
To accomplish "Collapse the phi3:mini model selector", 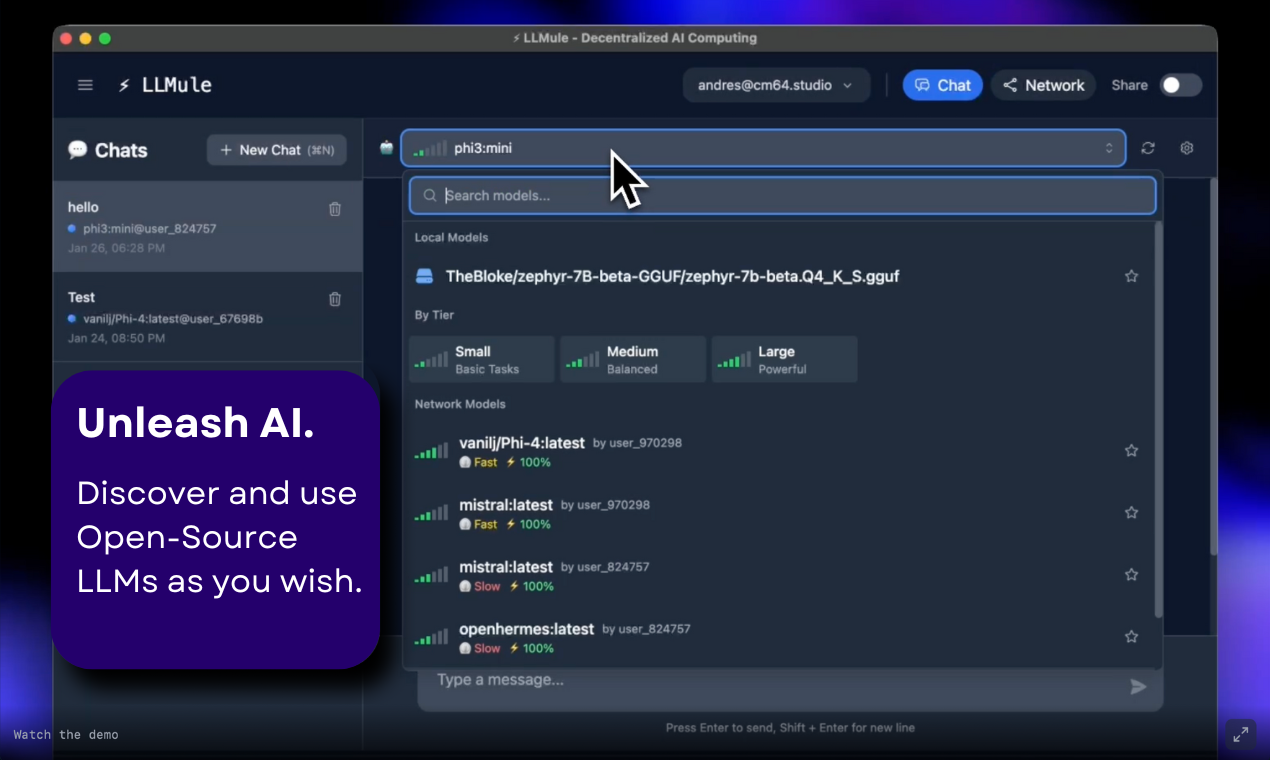I will [x=763, y=148].
